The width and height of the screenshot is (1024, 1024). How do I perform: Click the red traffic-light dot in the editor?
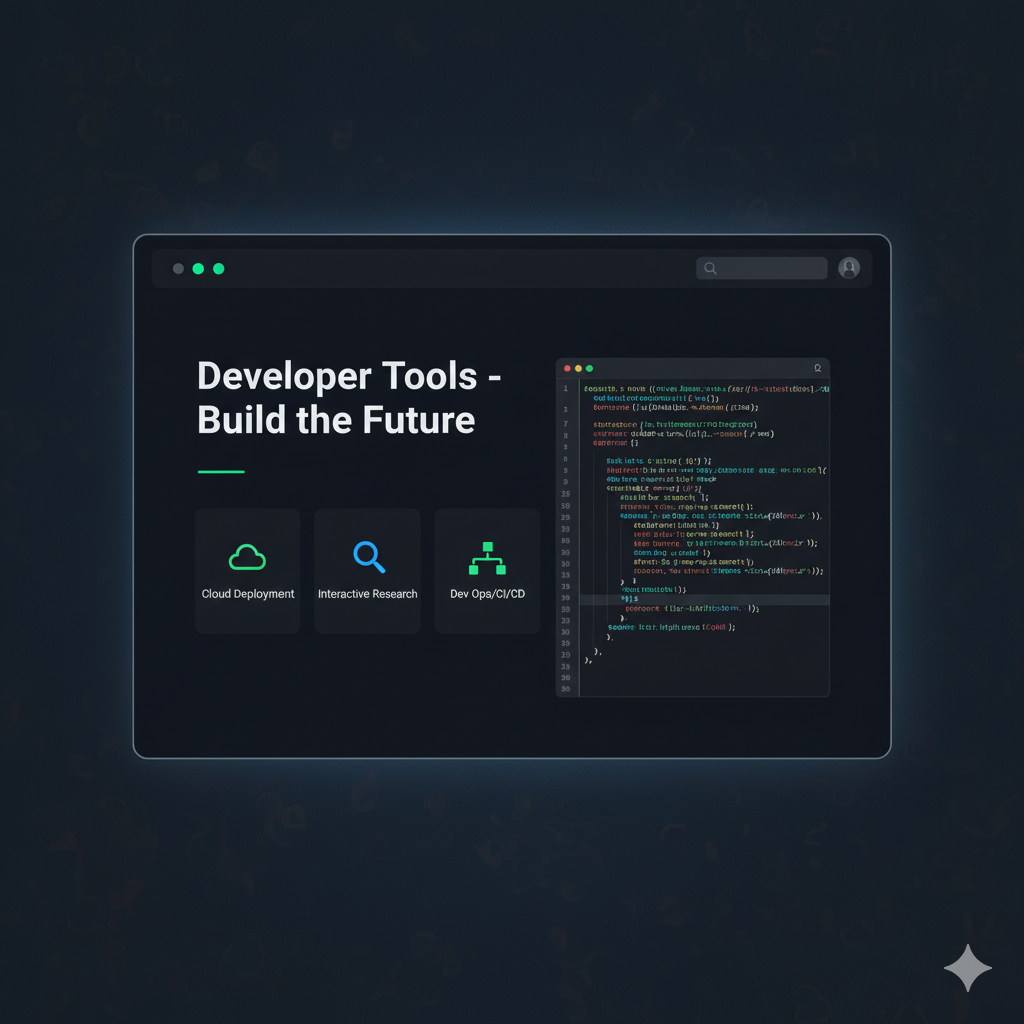click(567, 368)
